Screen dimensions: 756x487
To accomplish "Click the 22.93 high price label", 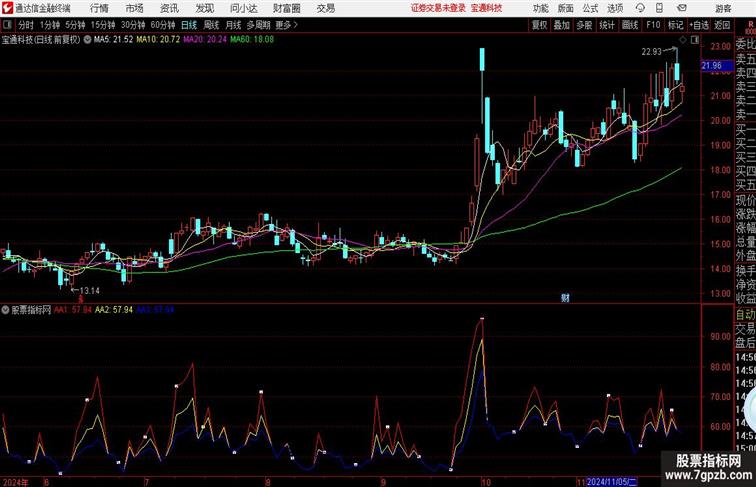I will [651, 52].
